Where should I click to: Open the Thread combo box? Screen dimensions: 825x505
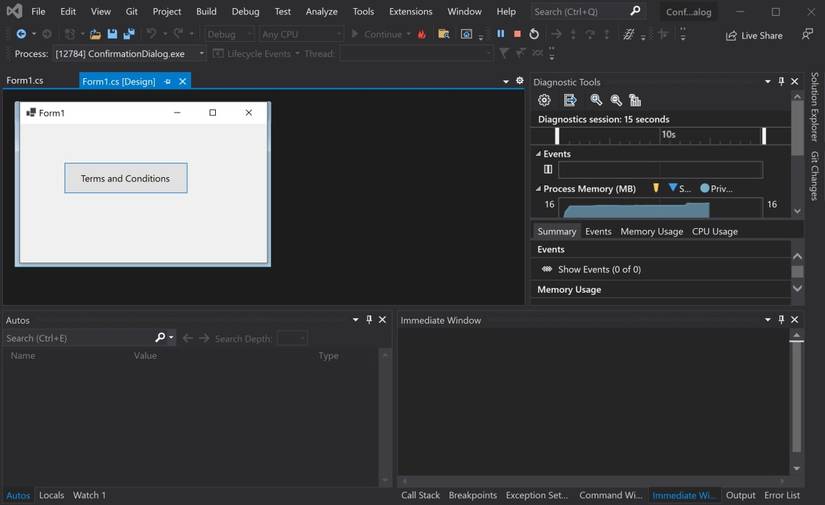click(416, 54)
